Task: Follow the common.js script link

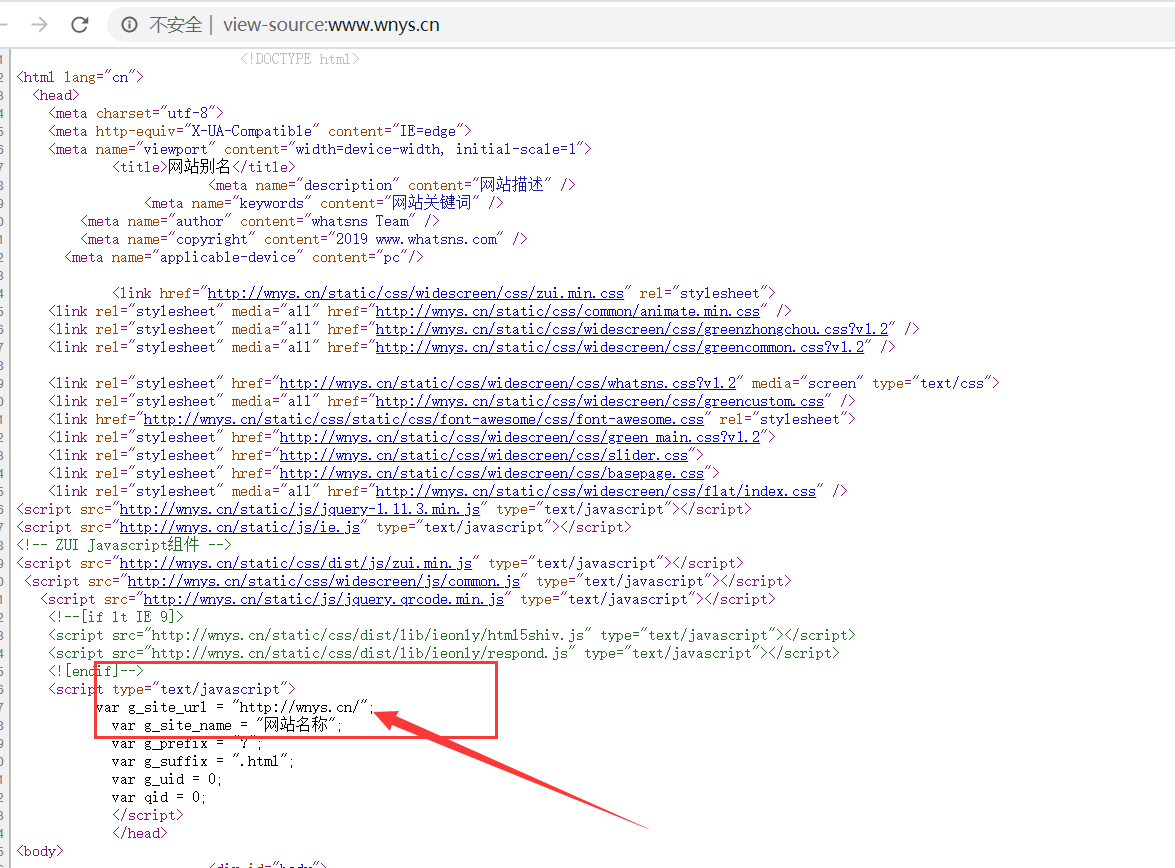Action: coord(323,581)
